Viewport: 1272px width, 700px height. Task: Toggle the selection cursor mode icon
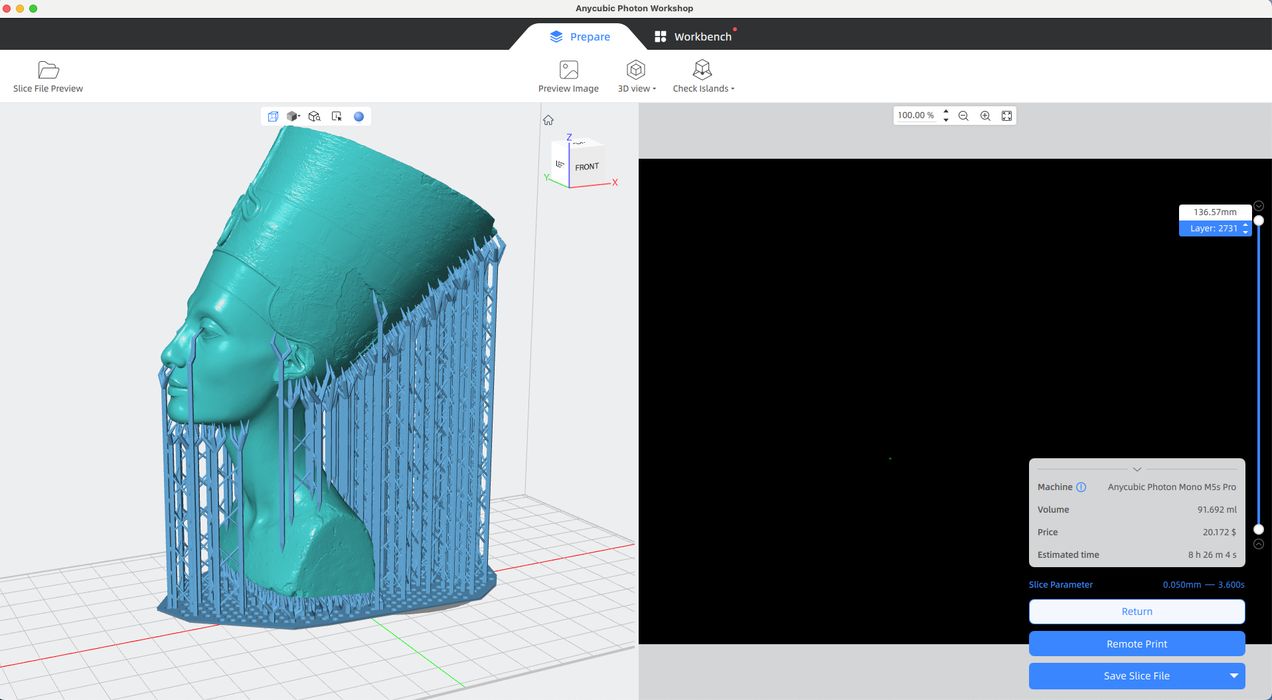pos(336,117)
